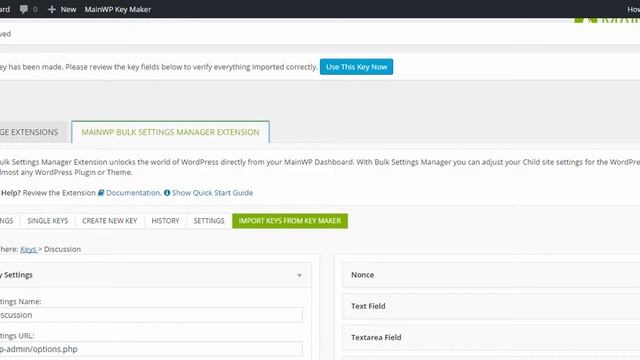Switch to the Settings tab
Viewport: 640px width, 360px height.
(209, 221)
